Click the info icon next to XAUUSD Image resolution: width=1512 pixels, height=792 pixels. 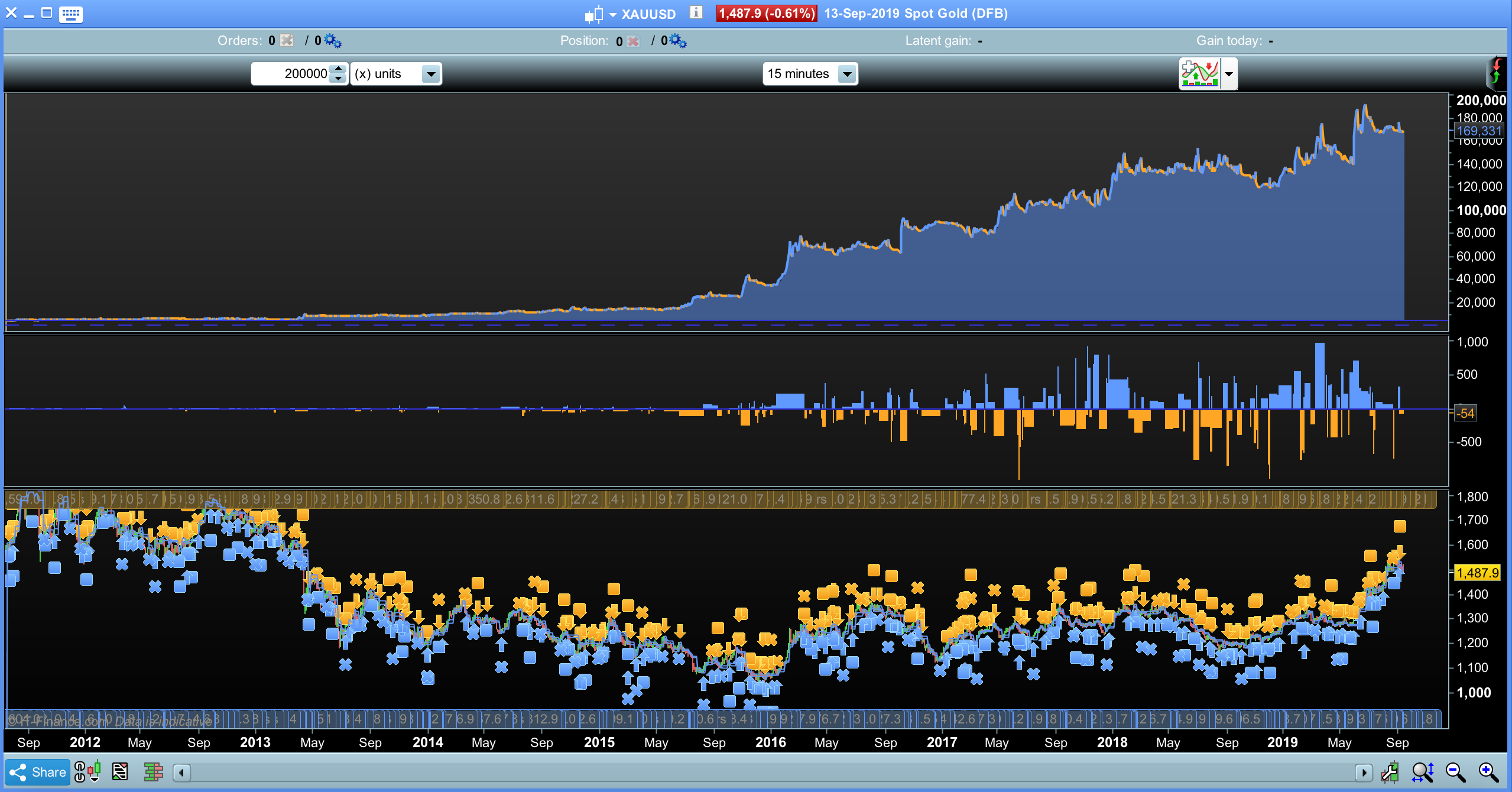(696, 12)
